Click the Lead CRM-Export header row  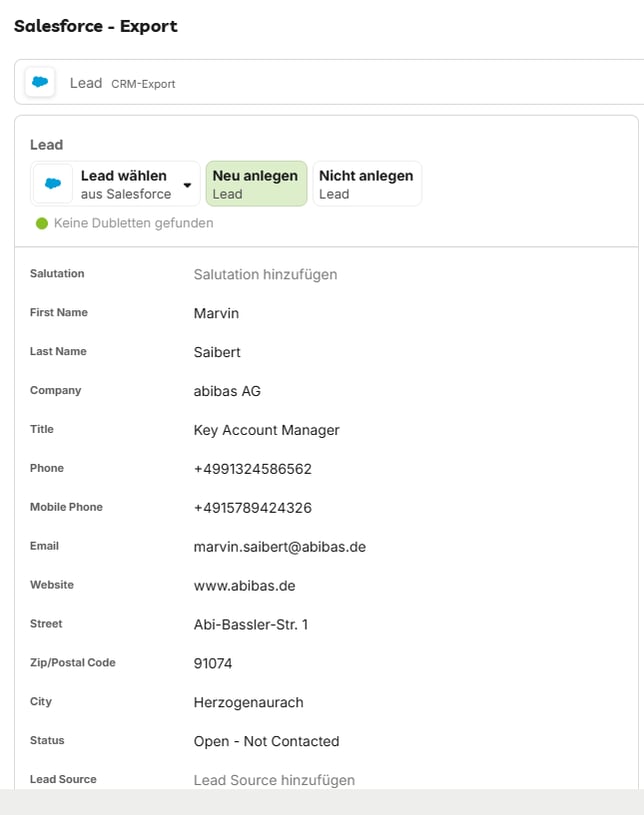point(329,82)
